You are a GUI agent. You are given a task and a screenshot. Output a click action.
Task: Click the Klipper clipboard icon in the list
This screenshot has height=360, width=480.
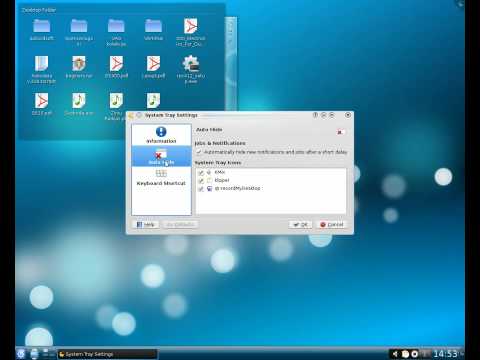[x=209, y=180]
